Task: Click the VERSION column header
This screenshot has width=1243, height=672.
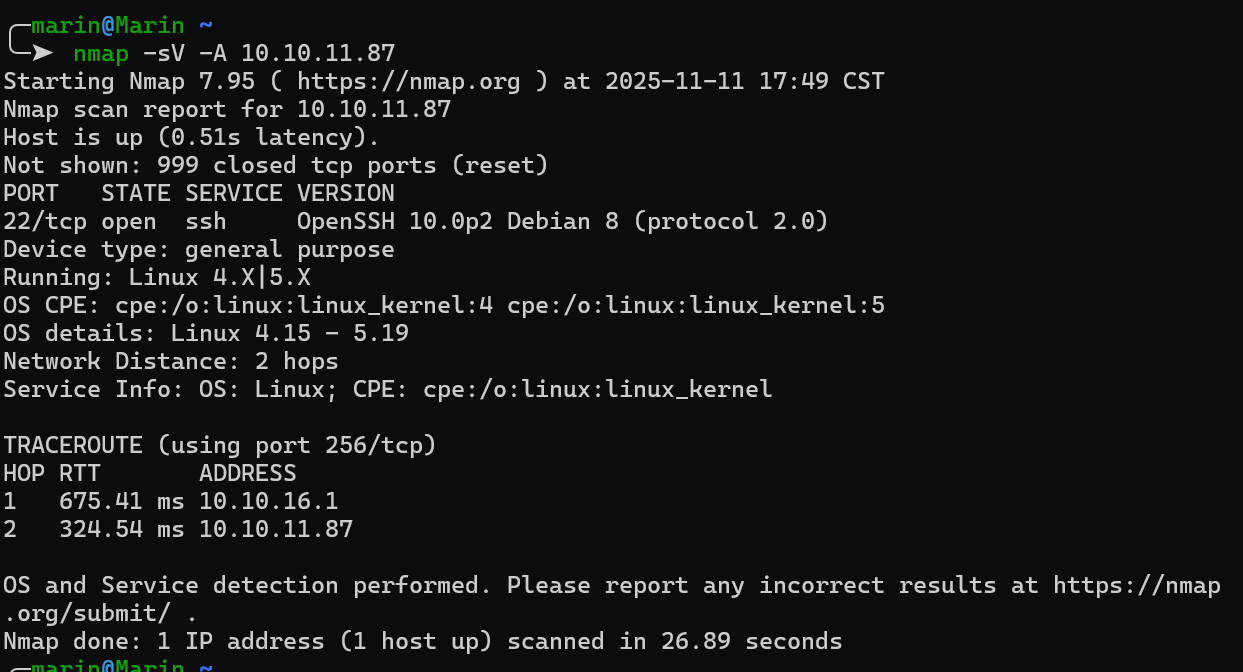Action: coord(345,193)
